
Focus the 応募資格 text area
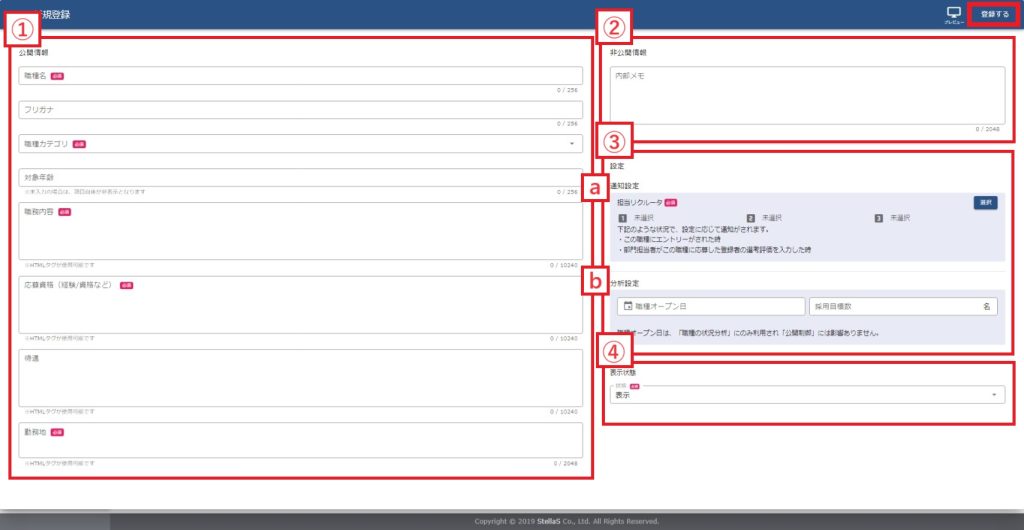(300, 308)
